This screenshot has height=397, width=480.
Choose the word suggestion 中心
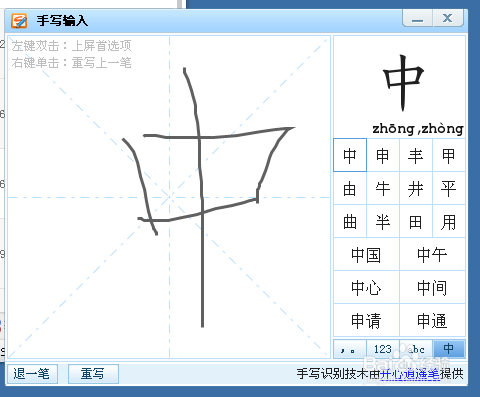tap(366, 287)
